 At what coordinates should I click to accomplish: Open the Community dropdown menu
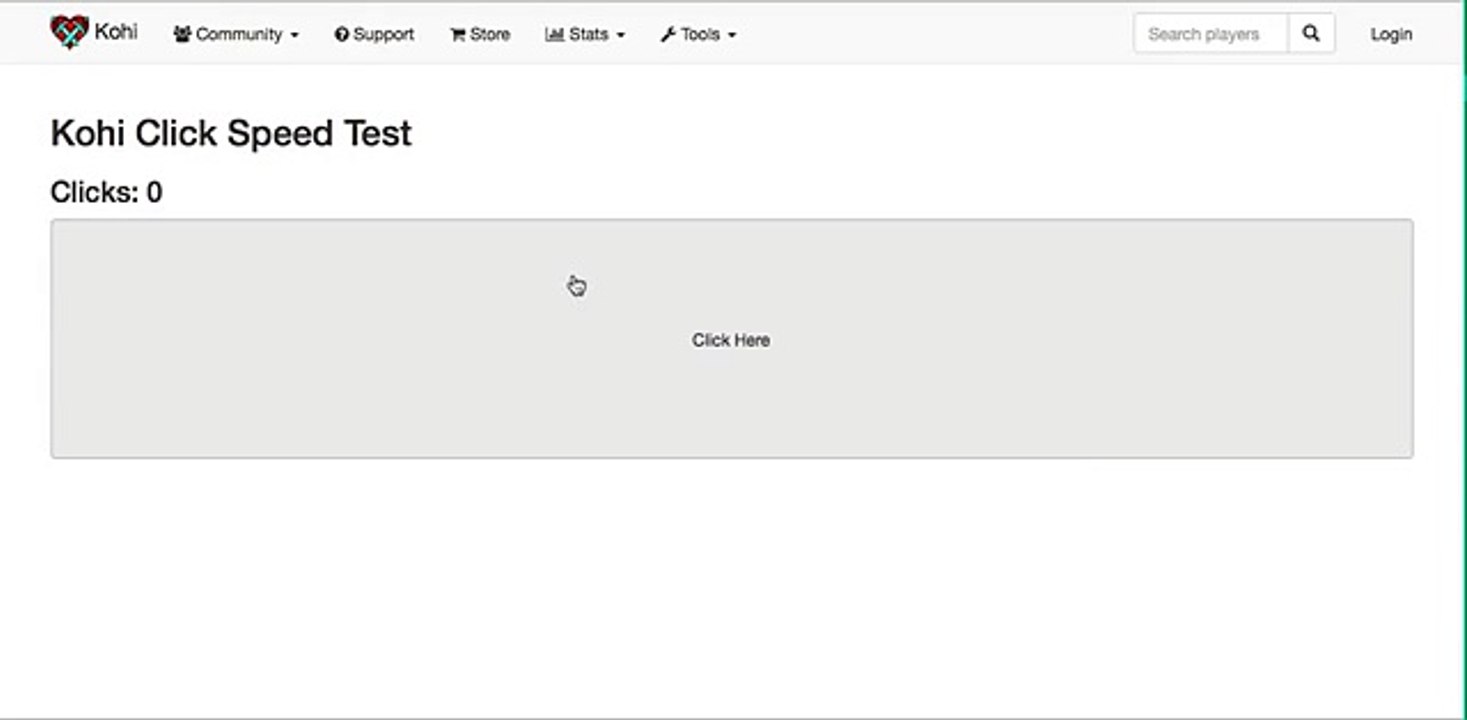pos(236,34)
